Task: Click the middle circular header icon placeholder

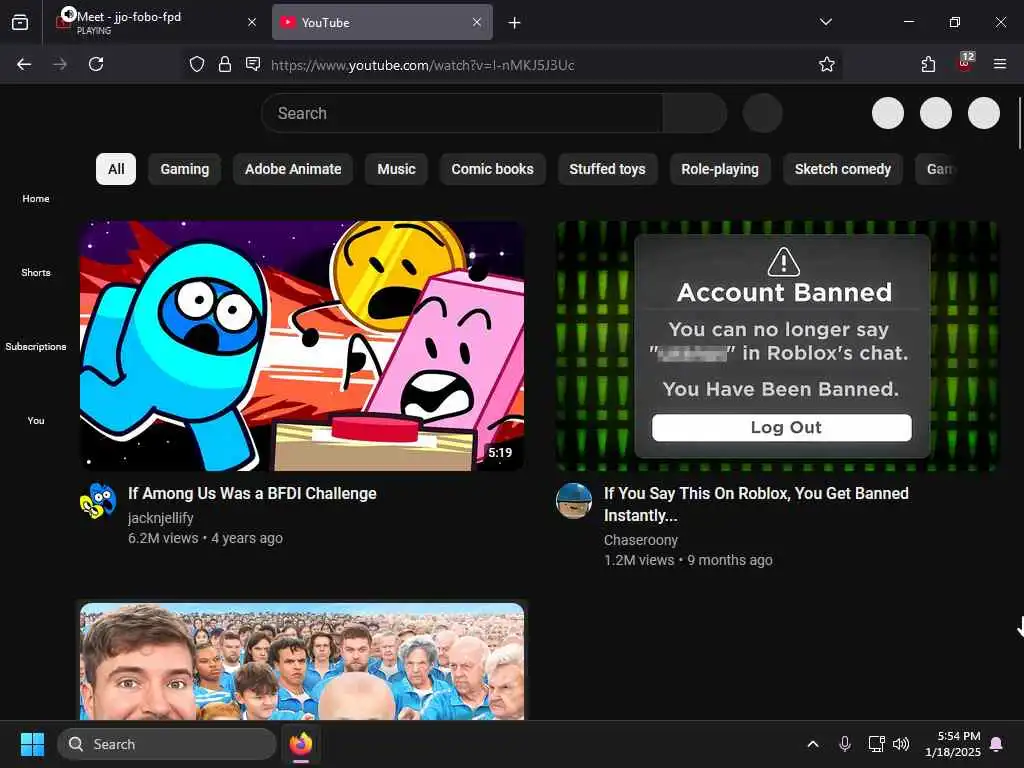Action: point(936,113)
